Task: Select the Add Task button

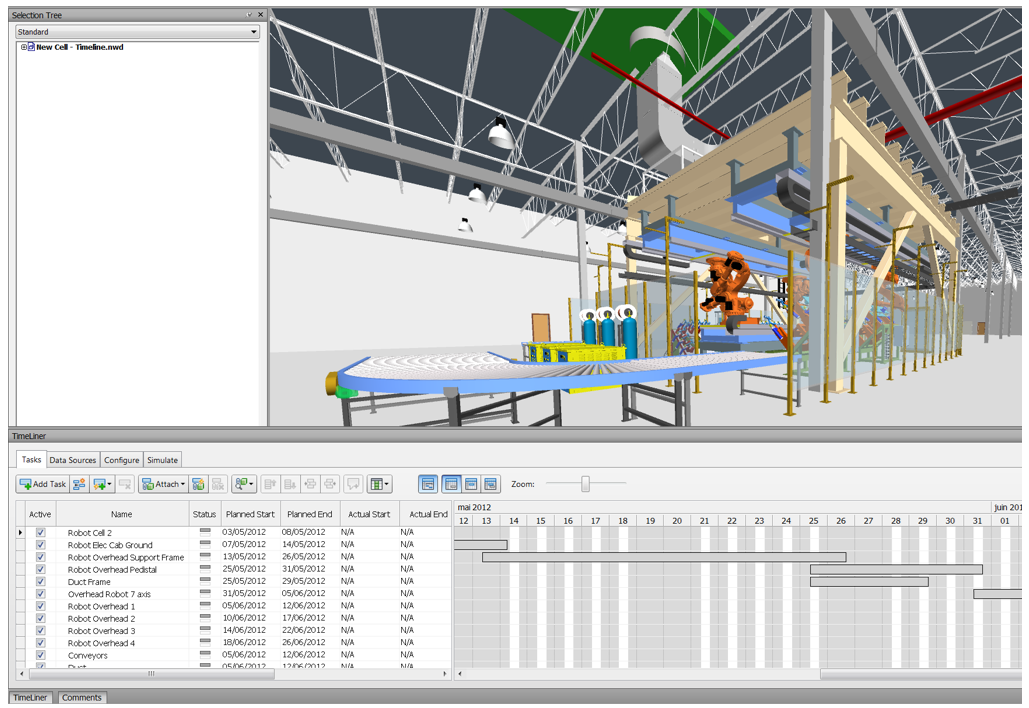Action: tap(42, 484)
